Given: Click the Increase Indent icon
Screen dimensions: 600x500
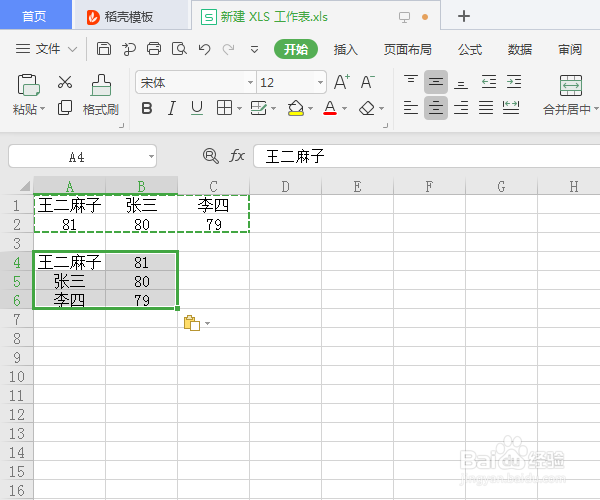Looking at the screenshot, I should pos(514,82).
